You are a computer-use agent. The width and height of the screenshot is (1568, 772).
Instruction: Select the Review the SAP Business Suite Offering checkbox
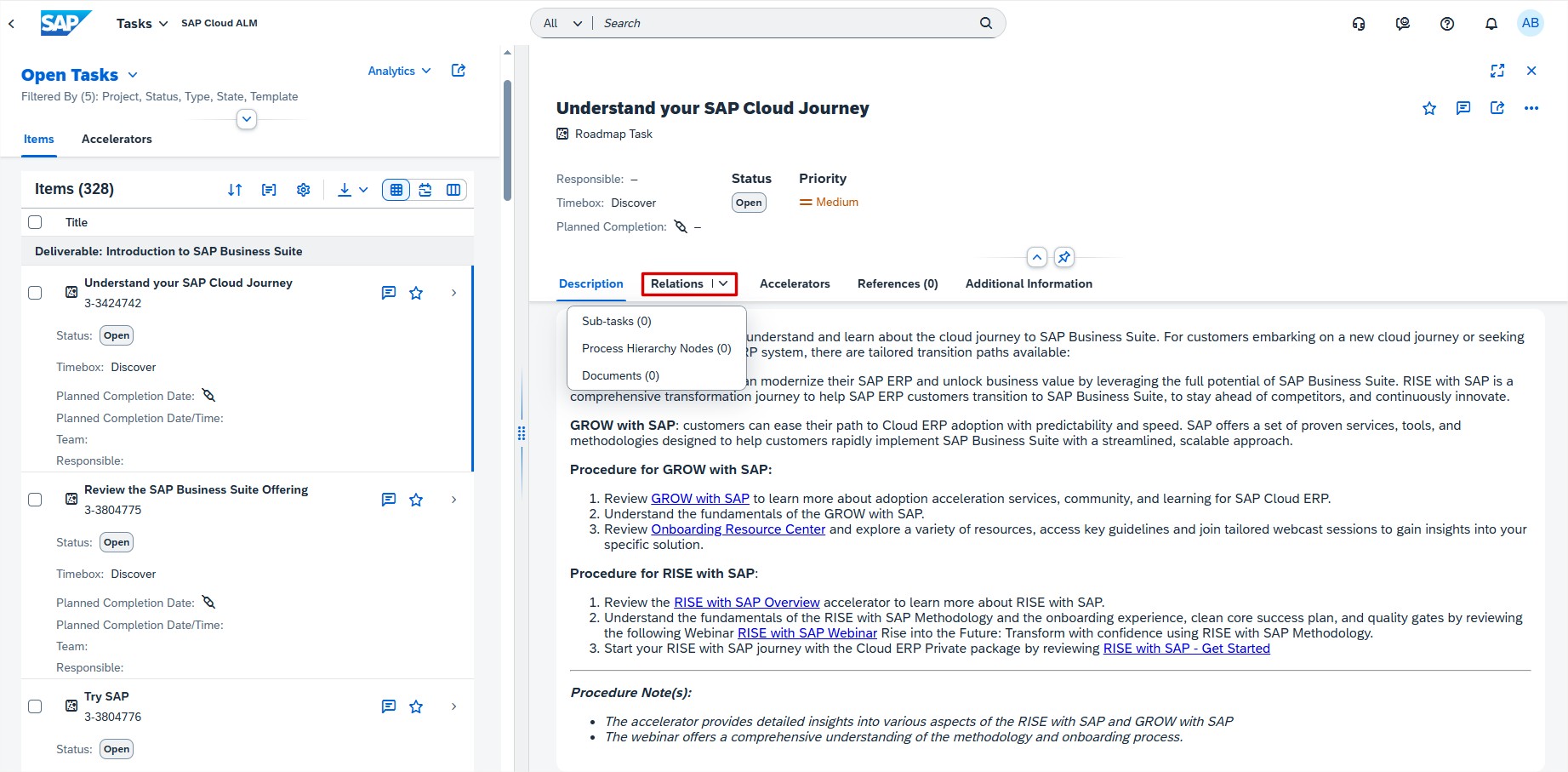pyautogui.click(x=35, y=500)
